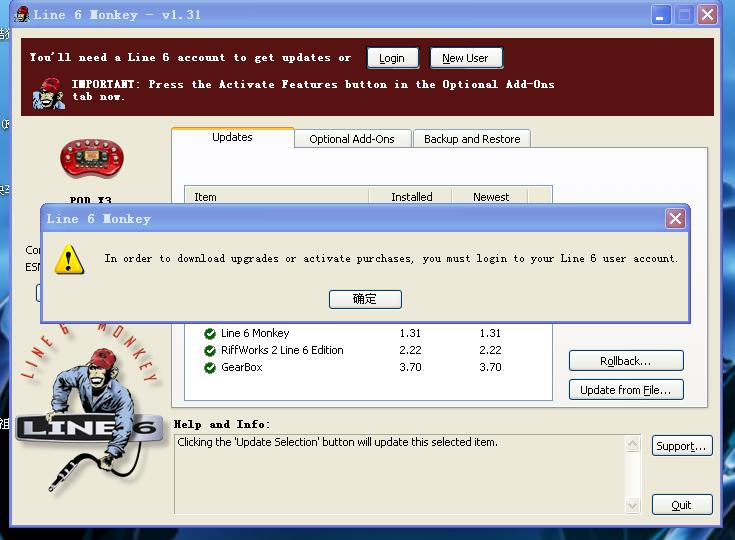The width and height of the screenshot is (735, 540).
Task: Click the Rollback... button
Action: pos(626,361)
